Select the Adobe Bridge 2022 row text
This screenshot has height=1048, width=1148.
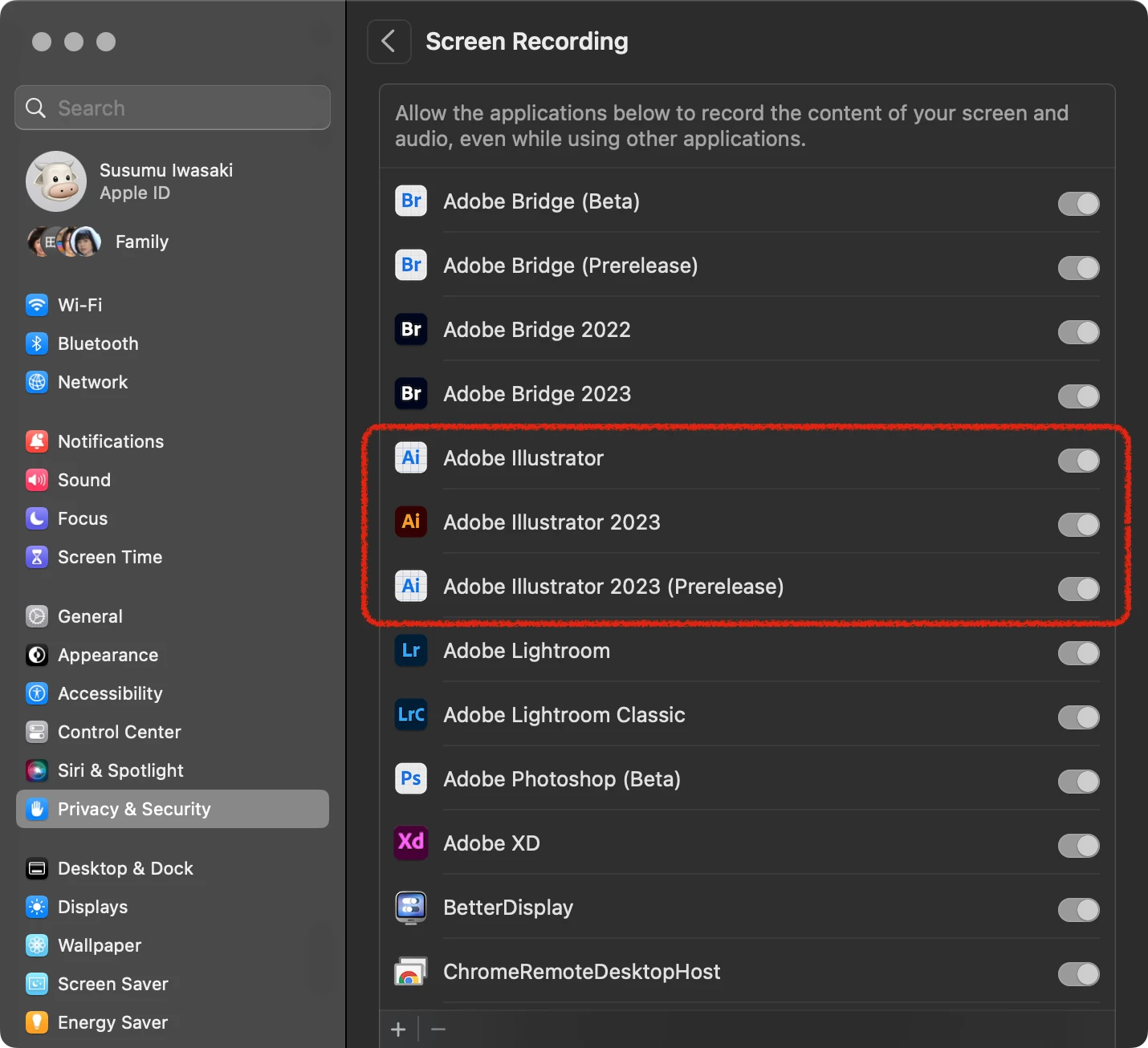tap(537, 330)
